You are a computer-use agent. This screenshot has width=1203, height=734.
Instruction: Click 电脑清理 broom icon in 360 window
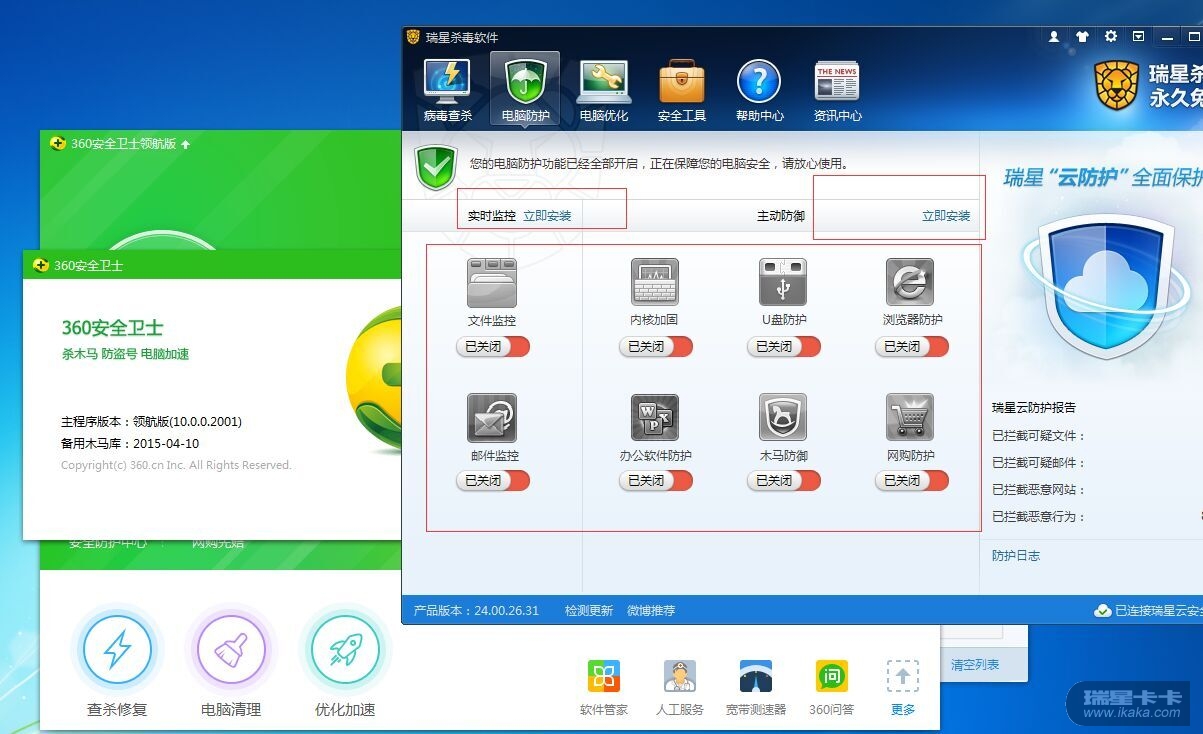231,651
